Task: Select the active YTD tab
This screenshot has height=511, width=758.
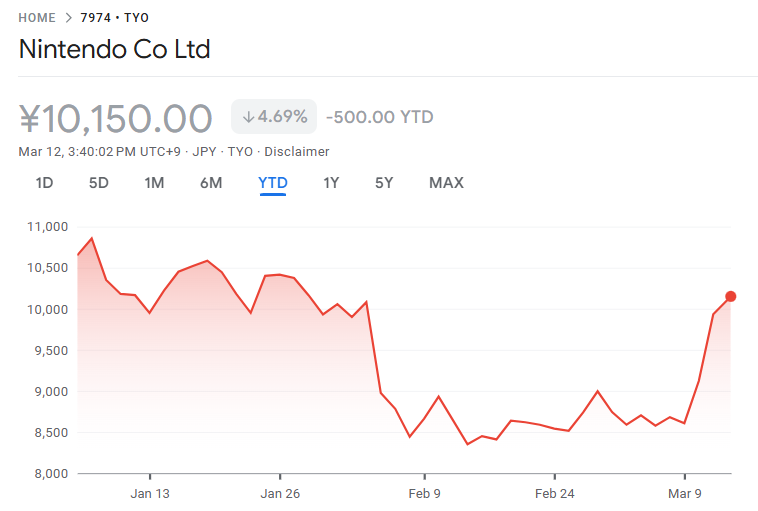Action: [x=272, y=183]
